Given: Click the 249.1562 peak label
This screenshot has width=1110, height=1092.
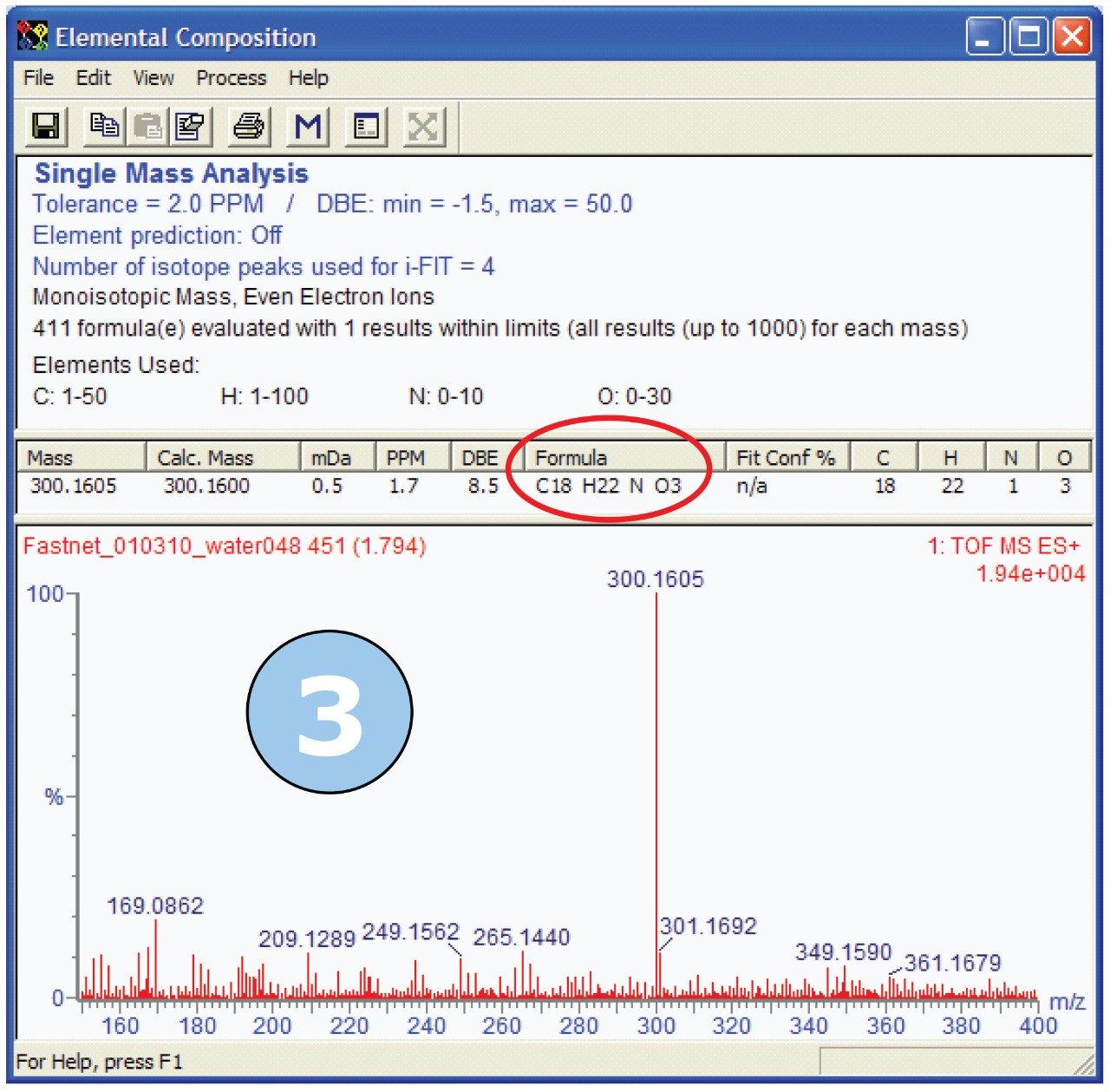Looking at the screenshot, I should pos(410,932).
